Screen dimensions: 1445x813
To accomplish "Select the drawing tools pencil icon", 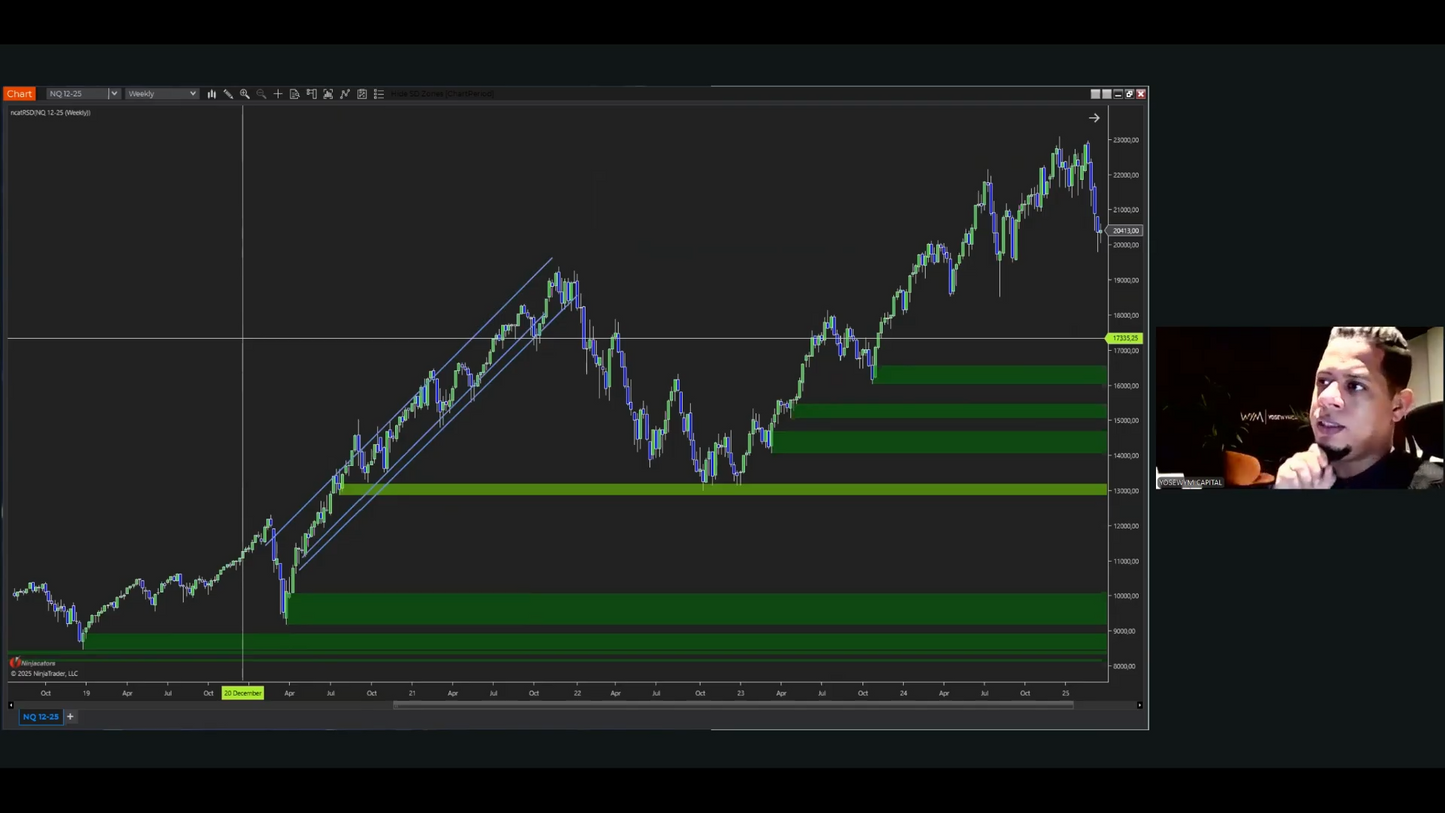I will [228, 94].
